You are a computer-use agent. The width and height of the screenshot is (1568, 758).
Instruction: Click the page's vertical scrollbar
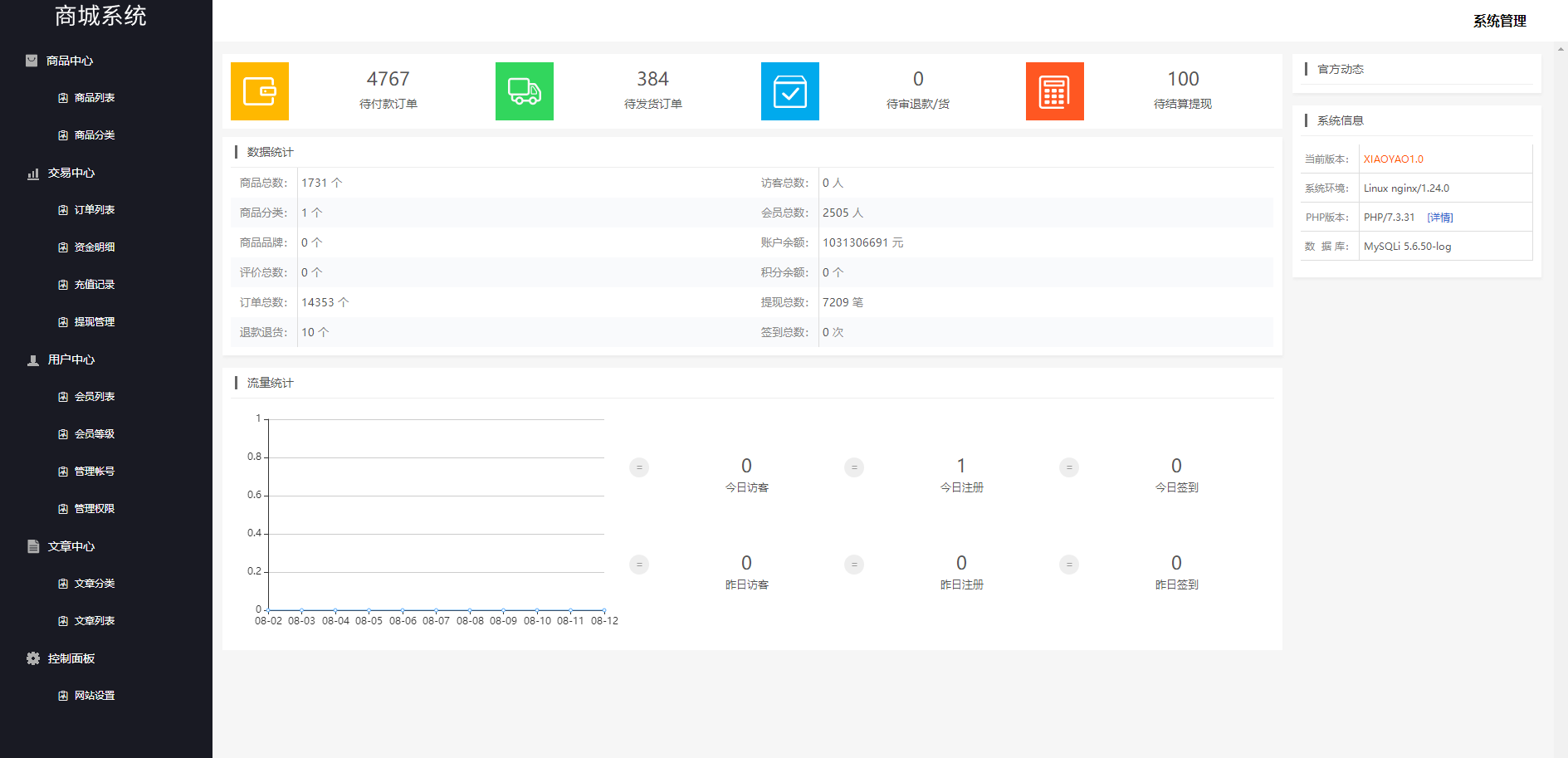1561,332
